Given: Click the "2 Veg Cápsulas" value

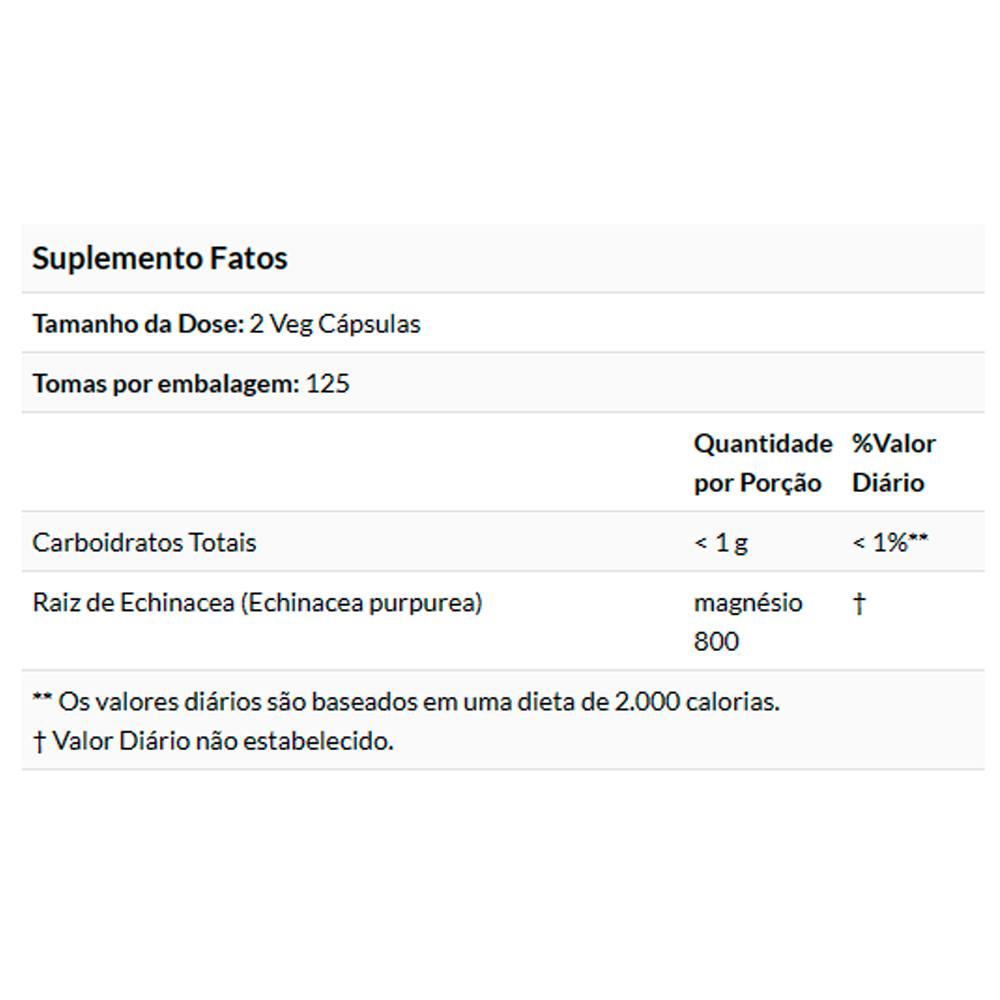Looking at the screenshot, I should (334, 324).
